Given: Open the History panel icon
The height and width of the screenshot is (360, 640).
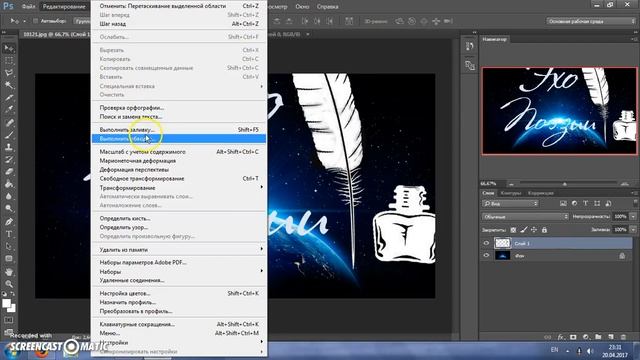Looking at the screenshot, I should pyautogui.click(x=470, y=47).
